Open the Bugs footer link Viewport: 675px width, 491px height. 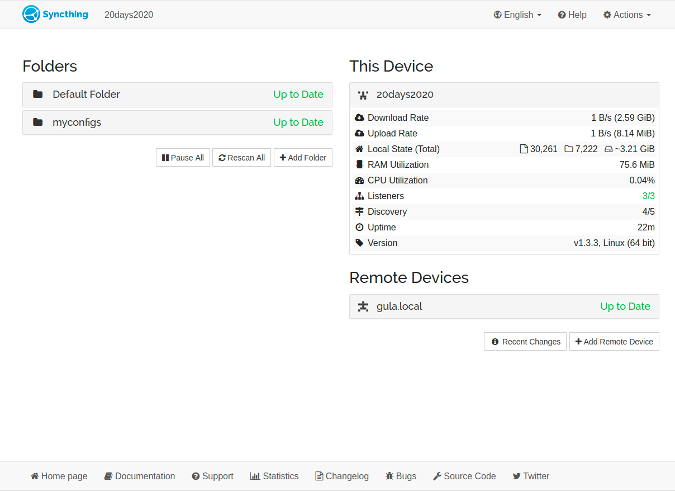[401, 476]
